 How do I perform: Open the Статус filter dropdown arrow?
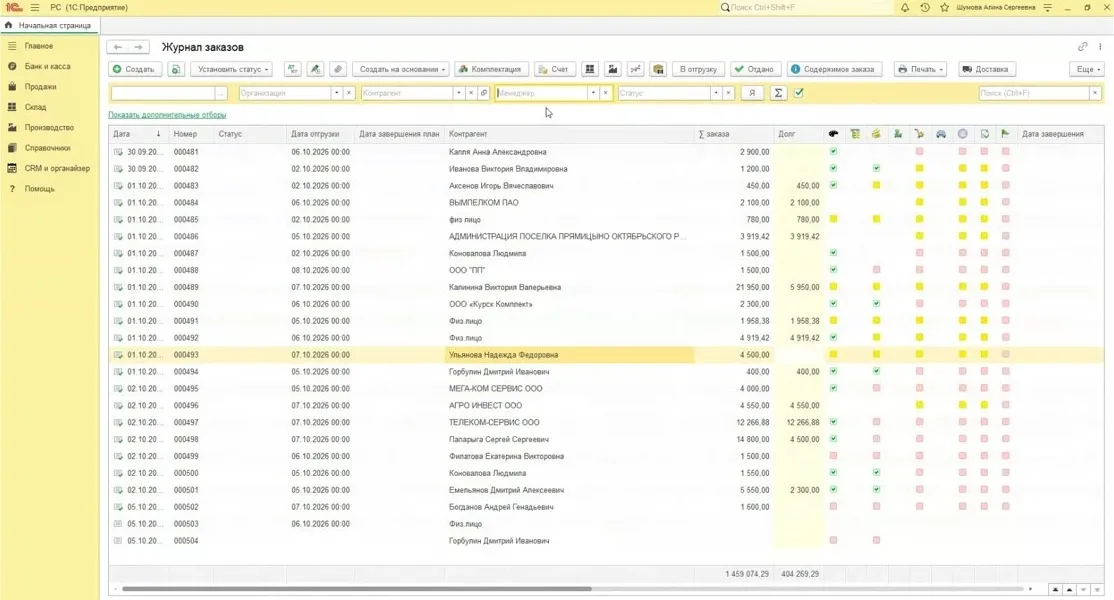pyautogui.click(x=715, y=93)
